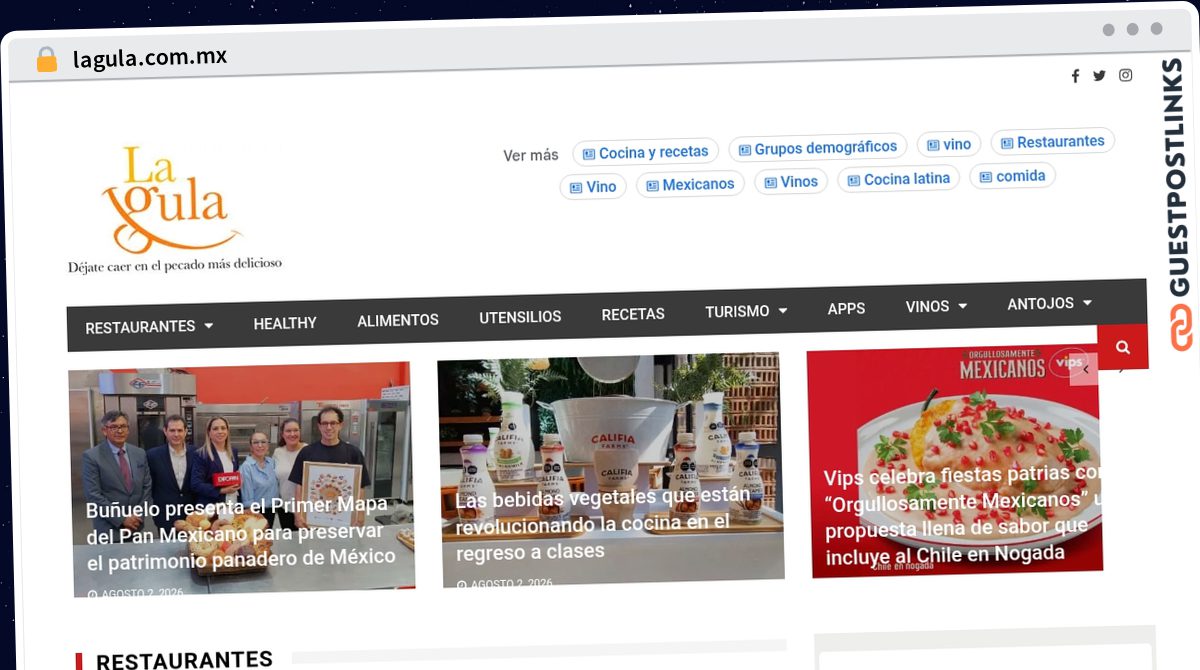Open the Facebook social icon
This screenshot has height=670, width=1200.
1075,76
